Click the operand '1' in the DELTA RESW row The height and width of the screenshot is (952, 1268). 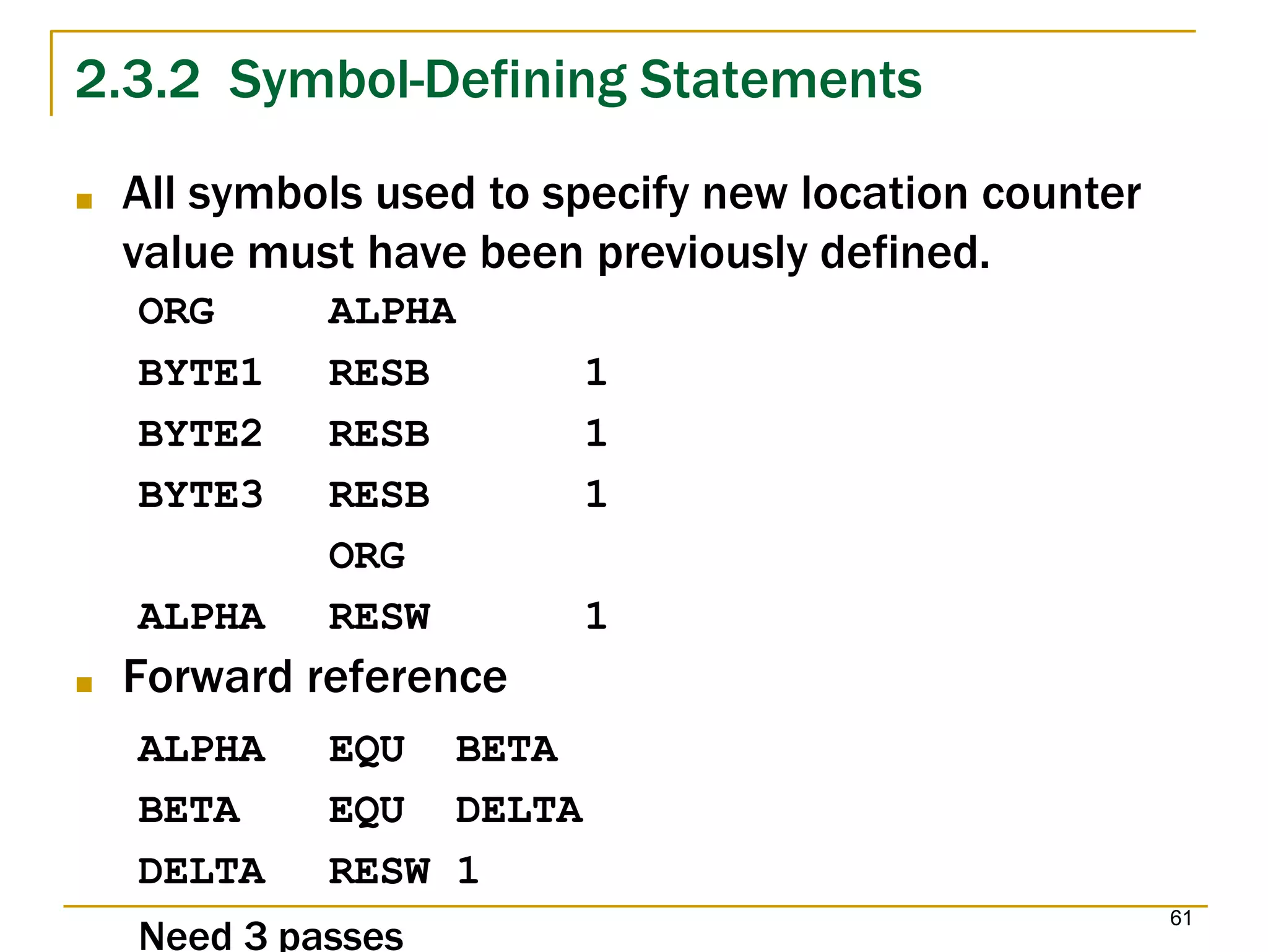pyautogui.click(x=468, y=870)
